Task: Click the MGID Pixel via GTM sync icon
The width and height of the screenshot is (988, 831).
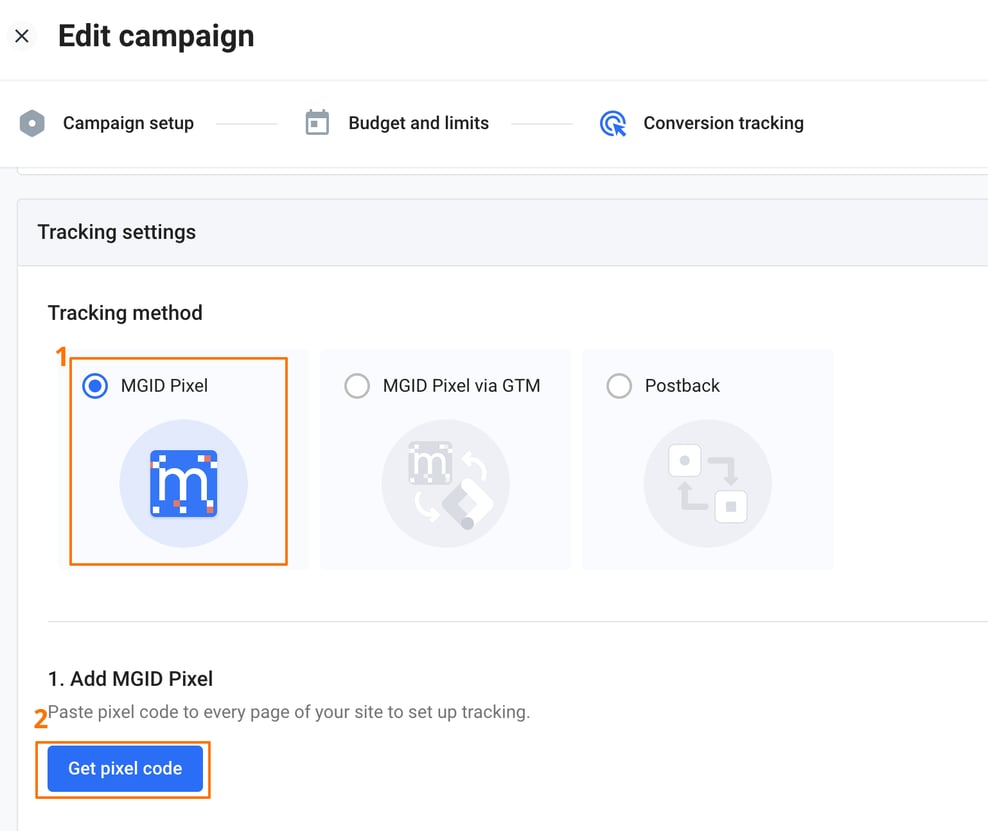Action: click(444, 484)
